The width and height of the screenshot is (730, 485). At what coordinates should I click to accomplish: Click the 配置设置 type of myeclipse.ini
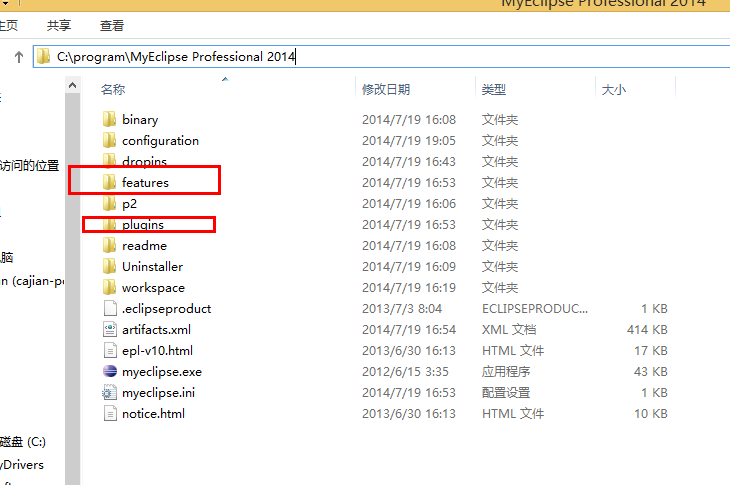click(x=506, y=392)
